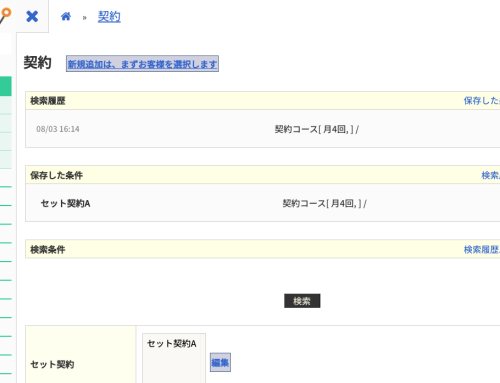The image size is (500, 383).
Task: Click the 検索履歴 link in 検索条件 header
Action: pyautogui.click(x=482, y=249)
